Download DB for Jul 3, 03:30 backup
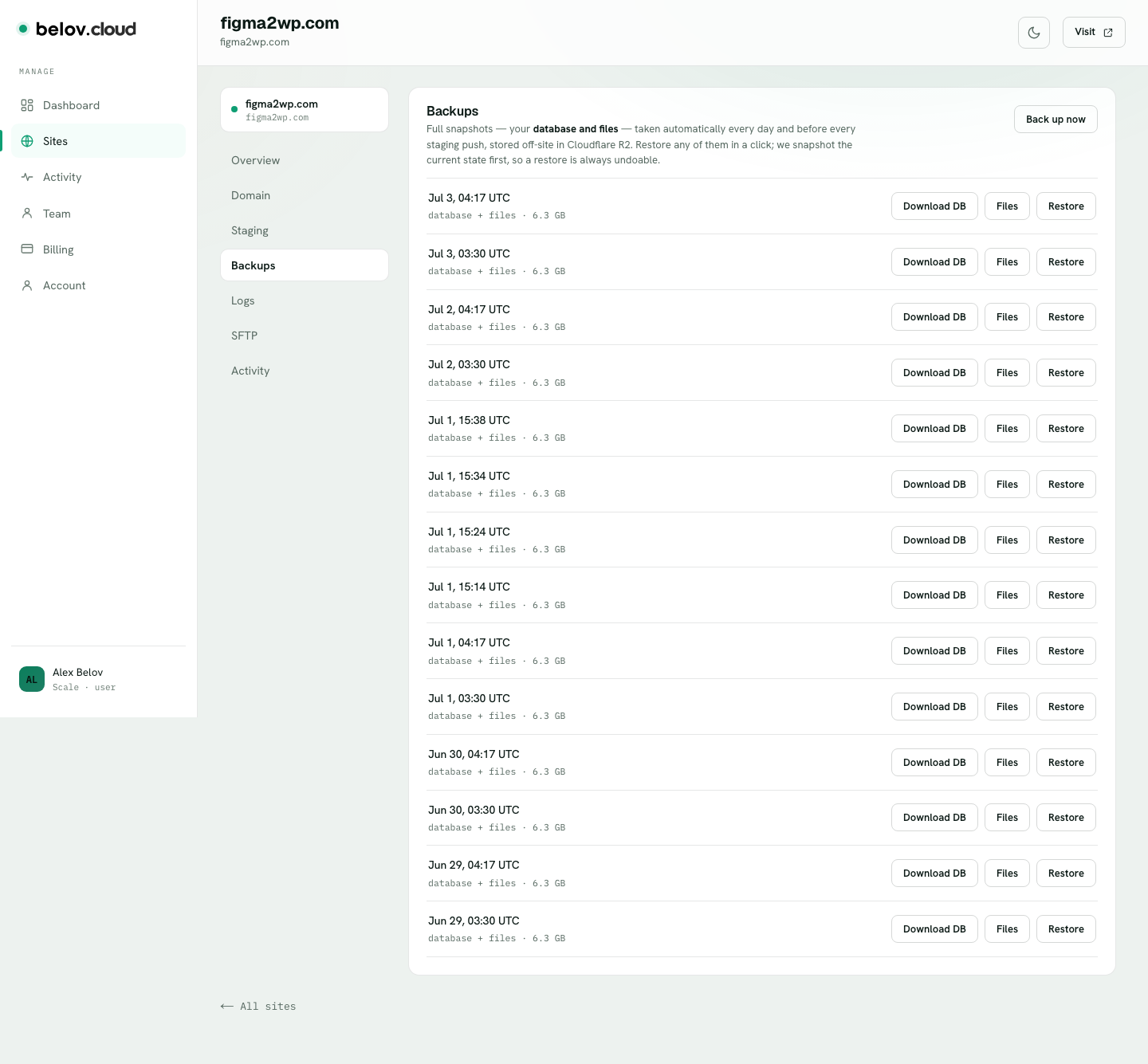Screen dimensions: 1148x1064 pos(934,262)
